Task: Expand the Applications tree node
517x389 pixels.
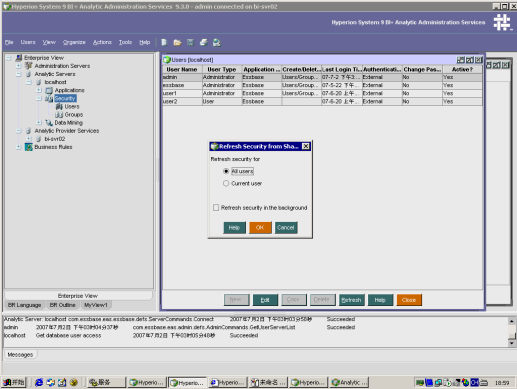Action: tap(39, 90)
